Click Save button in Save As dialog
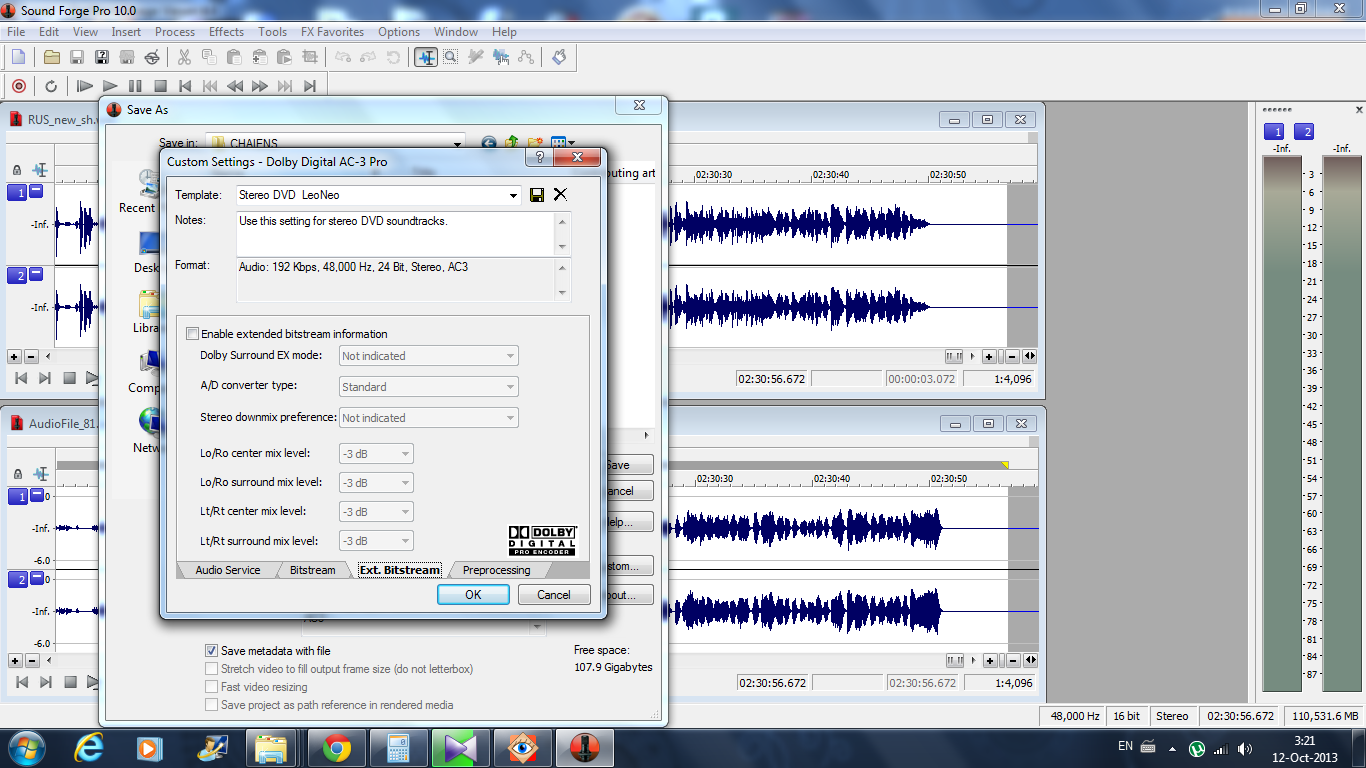Image resolution: width=1366 pixels, height=768 pixels. (628, 465)
